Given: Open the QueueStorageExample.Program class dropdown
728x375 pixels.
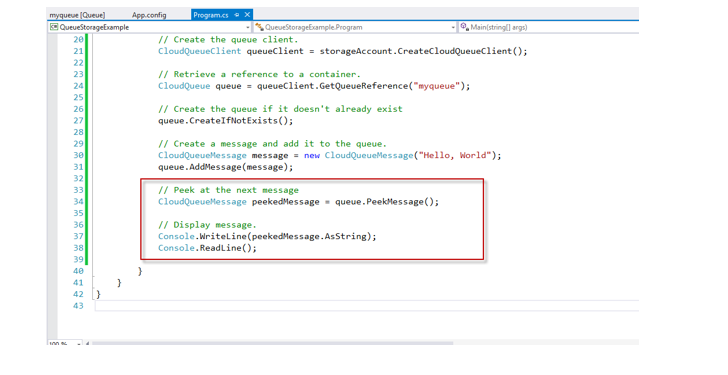Looking at the screenshot, I should point(453,27).
